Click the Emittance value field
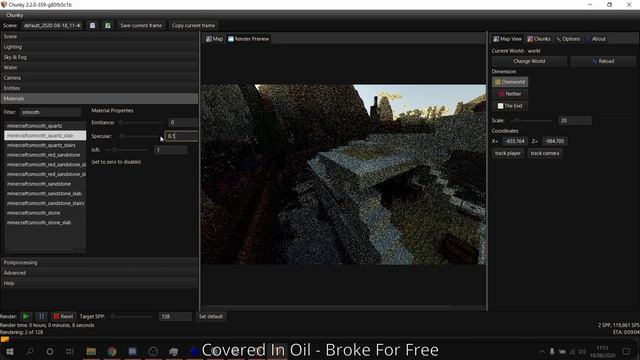640x360 pixels. pyautogui.click(x=183, y=122)
